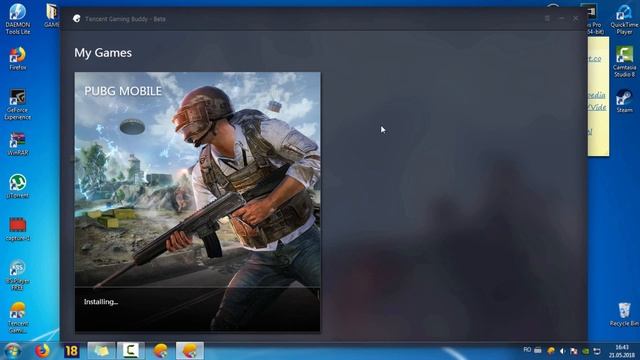640x360 pixels.
Task: Click the 'My Games' heading
Action: coord(103,53)
